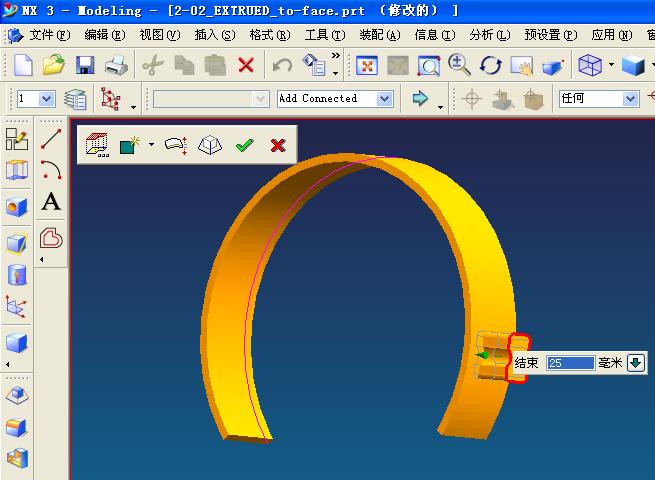Open layer settings icon next to layer box
Screen dimensions: 655x480
point(76,99)
